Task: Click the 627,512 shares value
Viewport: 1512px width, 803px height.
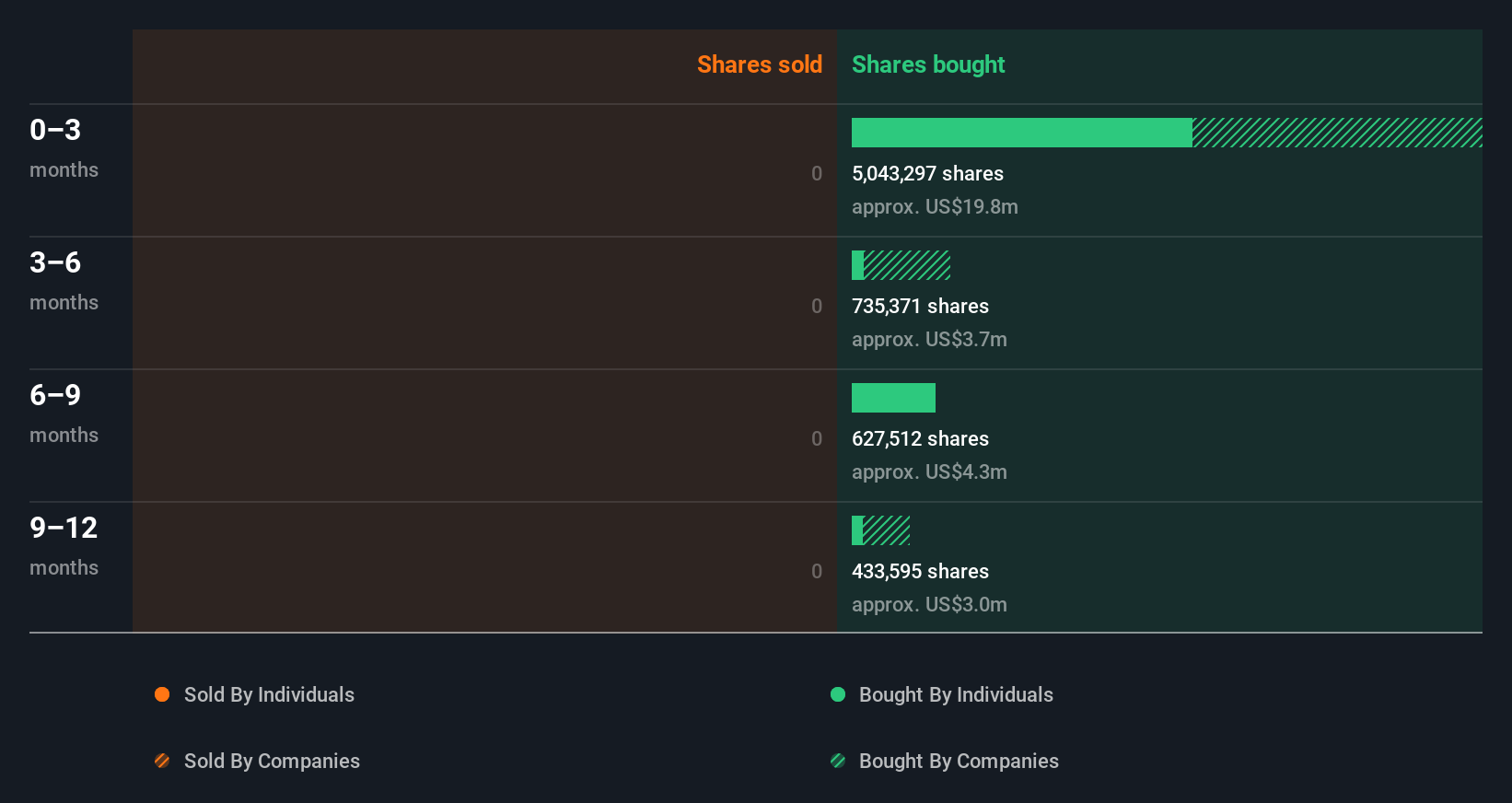Action: click(920, 438)
